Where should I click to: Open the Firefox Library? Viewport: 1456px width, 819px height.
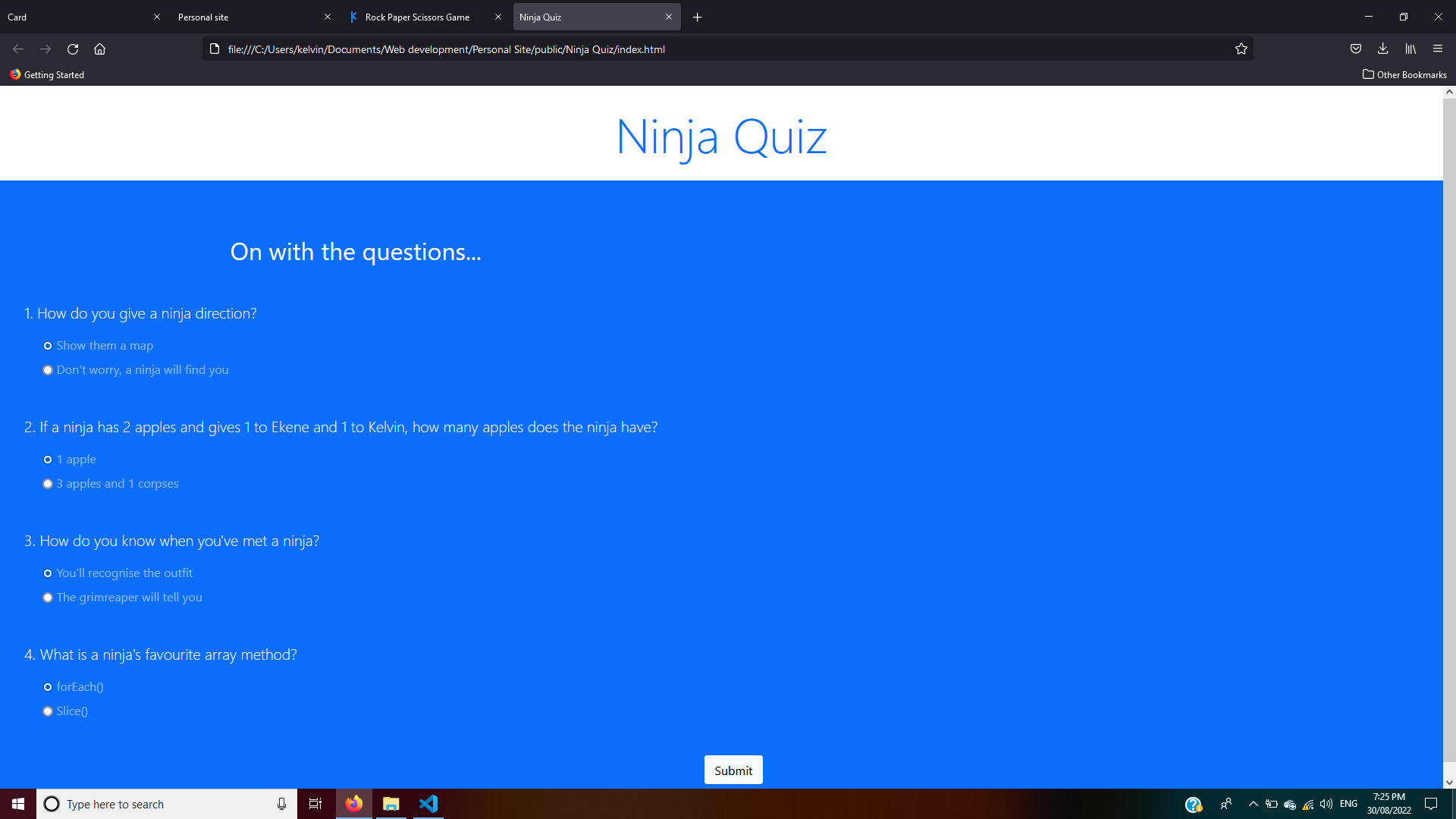point(1410,49)
